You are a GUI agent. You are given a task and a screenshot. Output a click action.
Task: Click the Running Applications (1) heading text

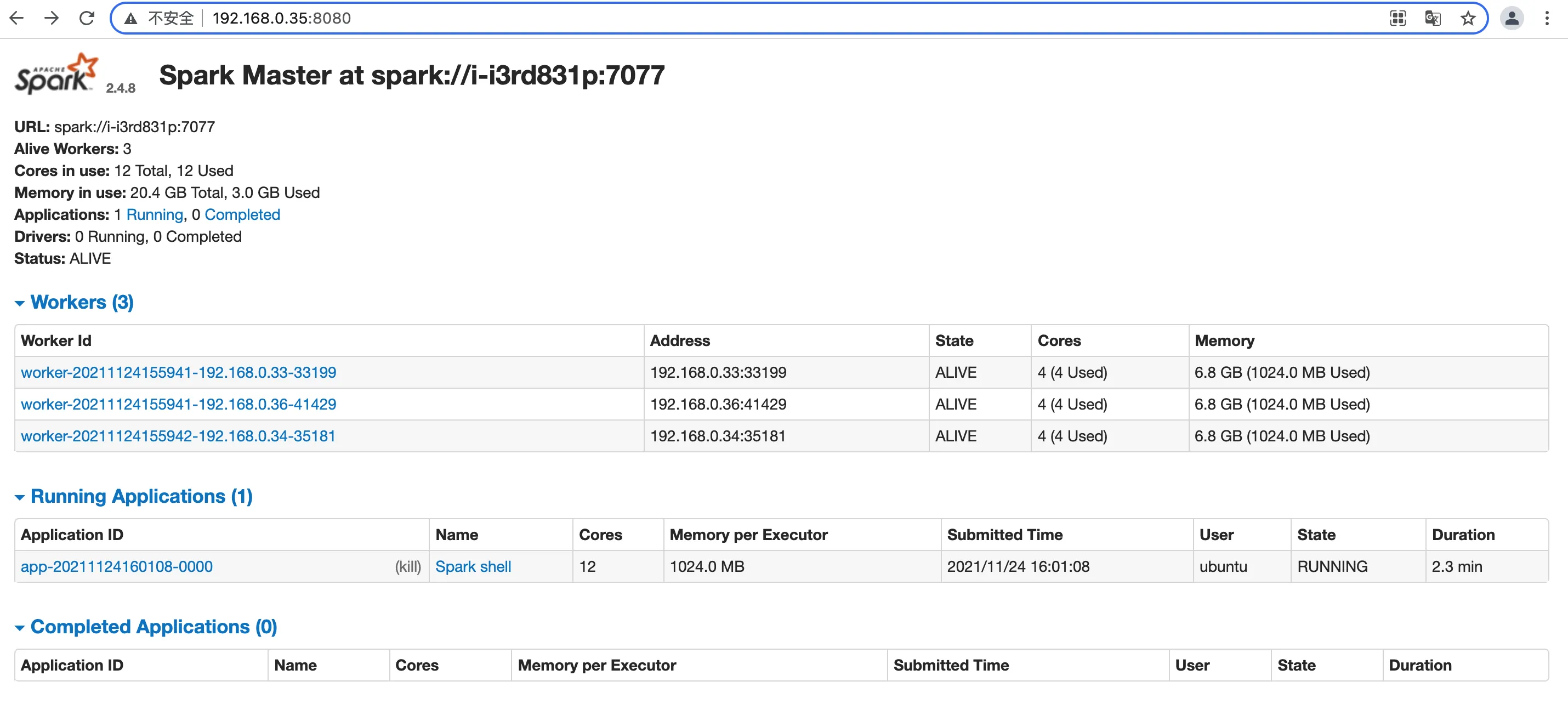point(141,496)
